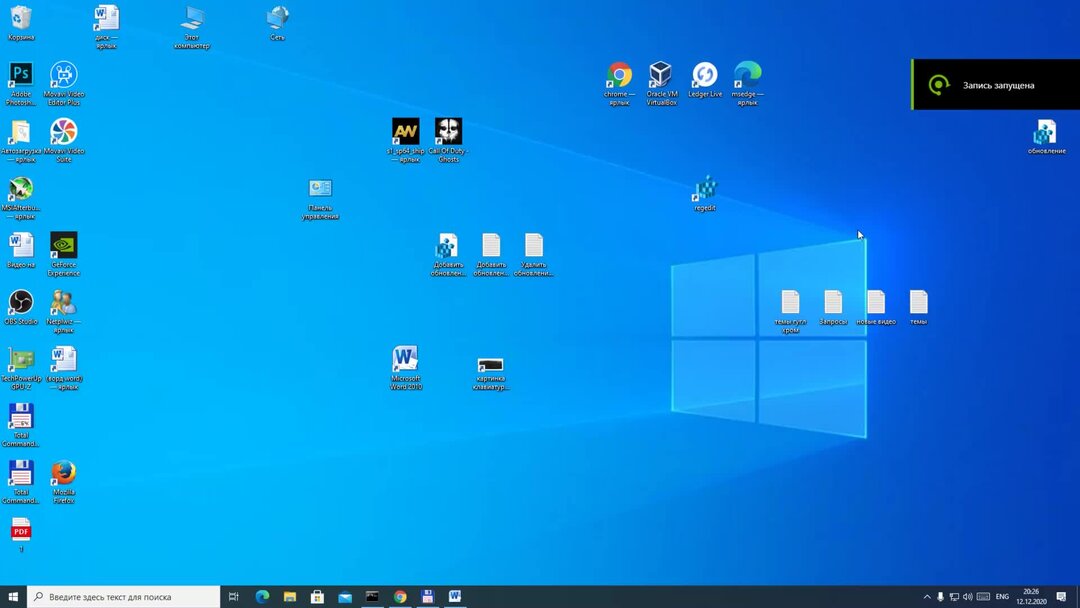Open the Windows Start menu
This screenshot has height=608, width=1080.
pyautogui.click(x=13, y=596)
